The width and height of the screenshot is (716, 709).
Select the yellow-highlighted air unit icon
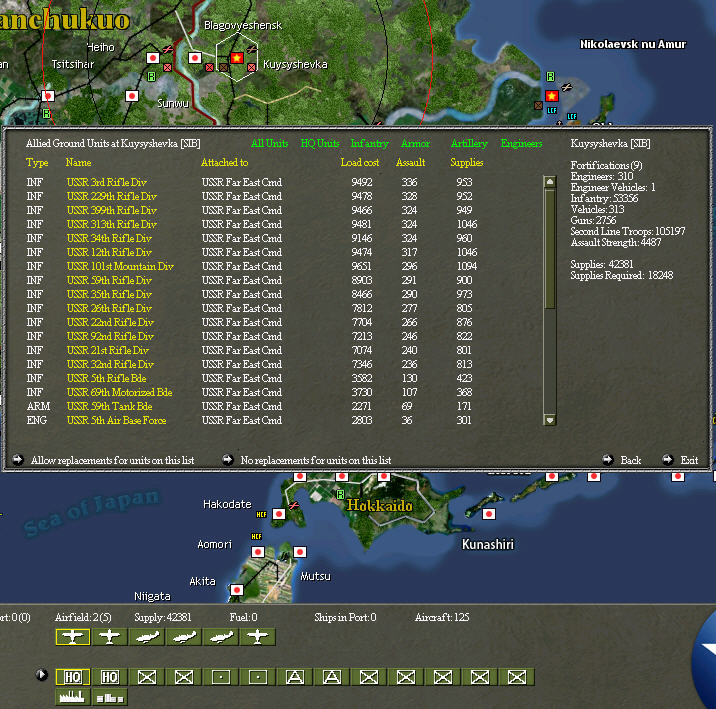coord(73,636)
